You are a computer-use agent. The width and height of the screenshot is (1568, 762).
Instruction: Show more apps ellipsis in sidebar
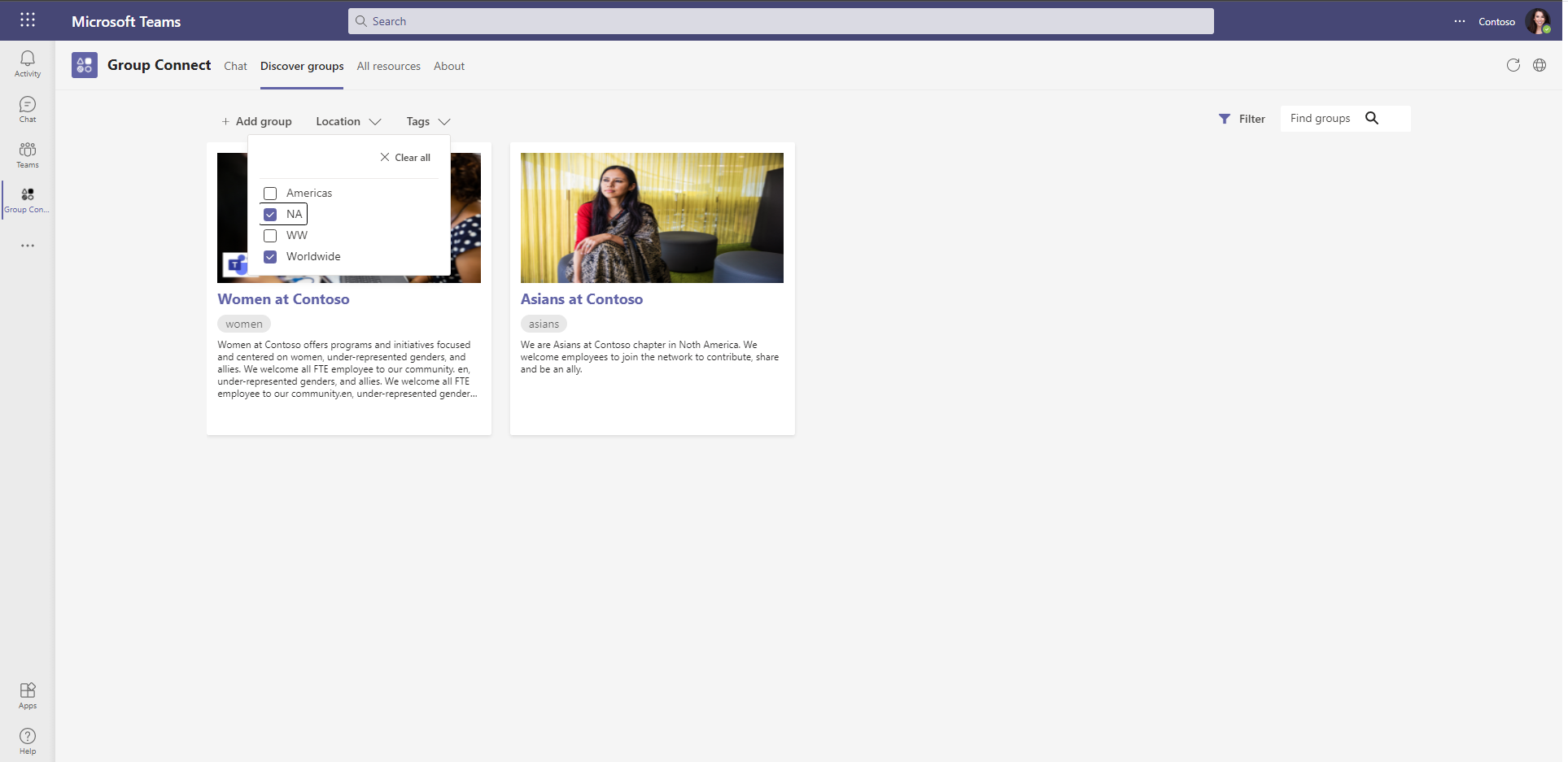[x=28, y=246]
